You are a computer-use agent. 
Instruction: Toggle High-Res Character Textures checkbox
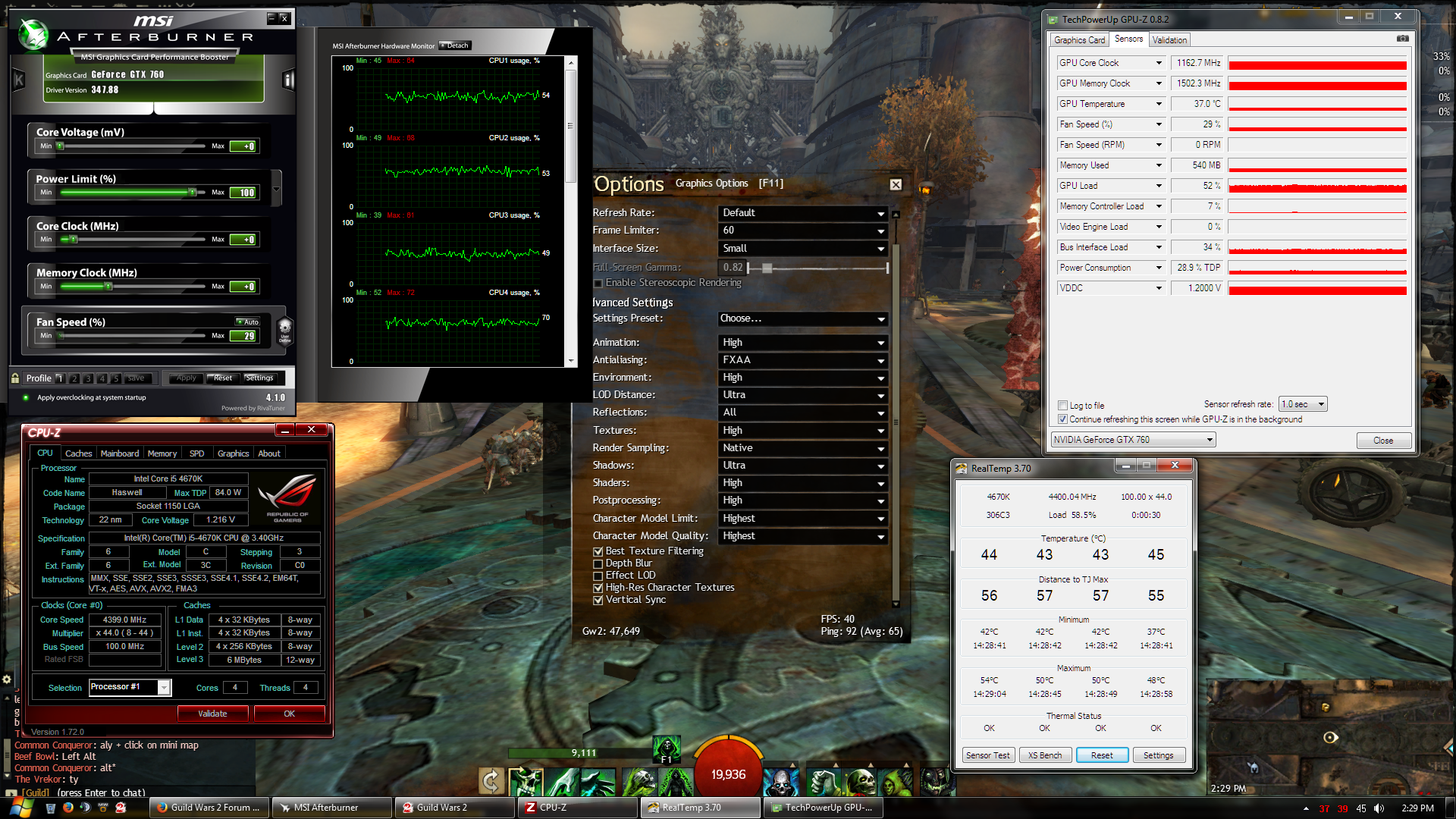coord(598,588)
